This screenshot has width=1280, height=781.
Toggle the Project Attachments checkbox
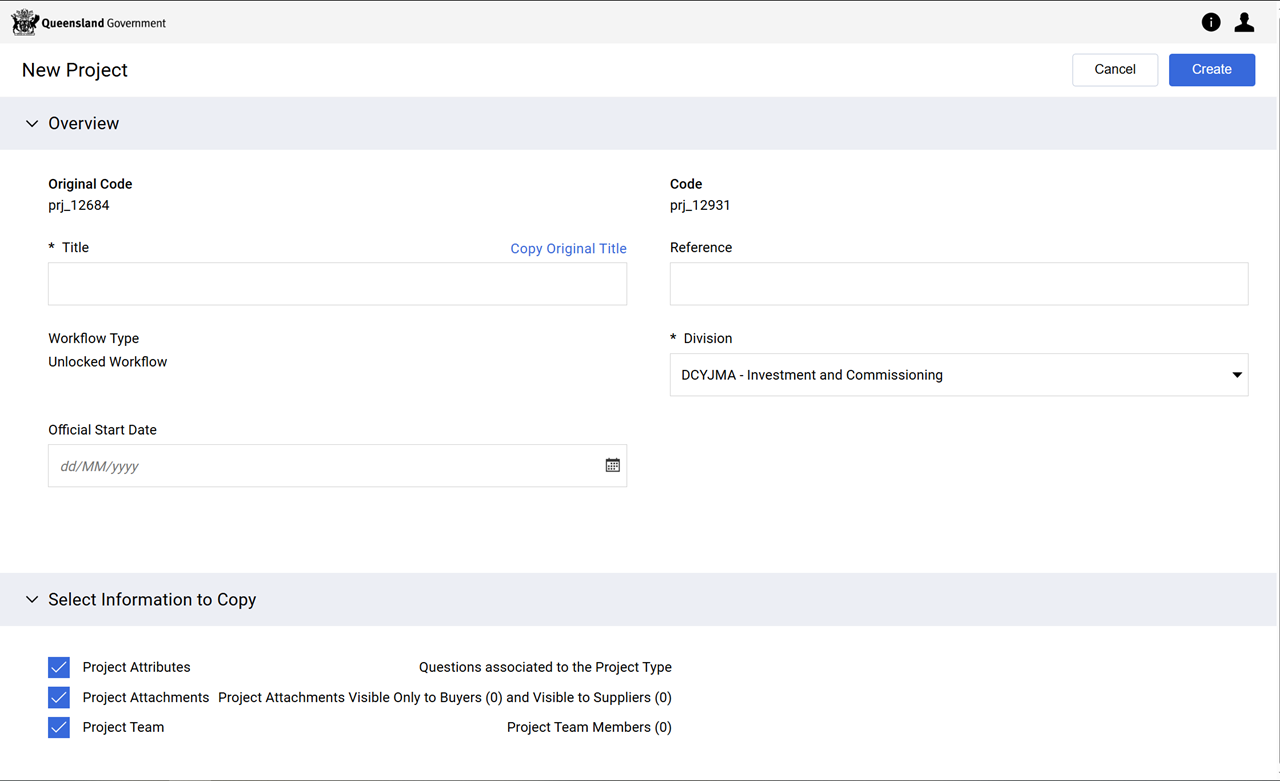click(59, 697)
